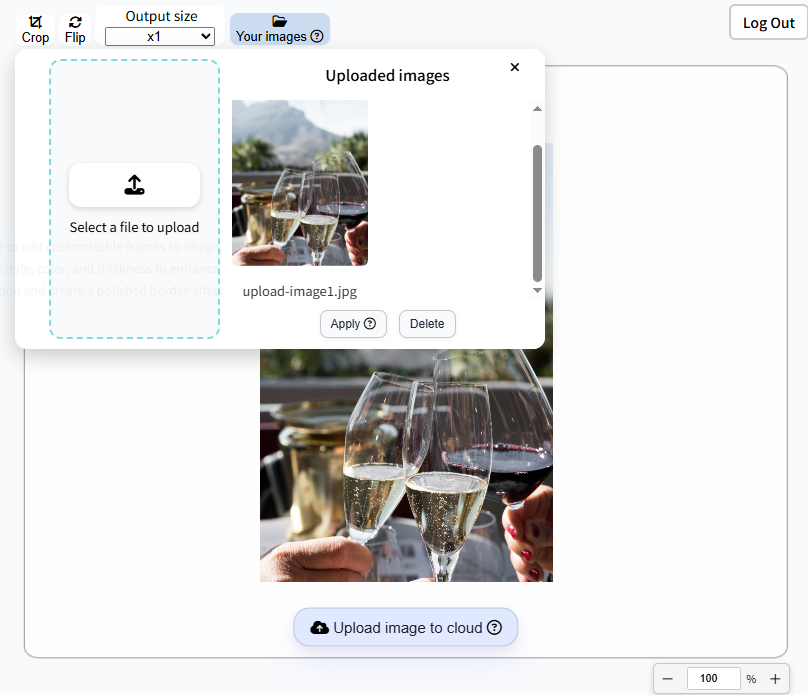Select the Crop tool icon
Viewport: 808px width, 695px height.
[35, 22]
